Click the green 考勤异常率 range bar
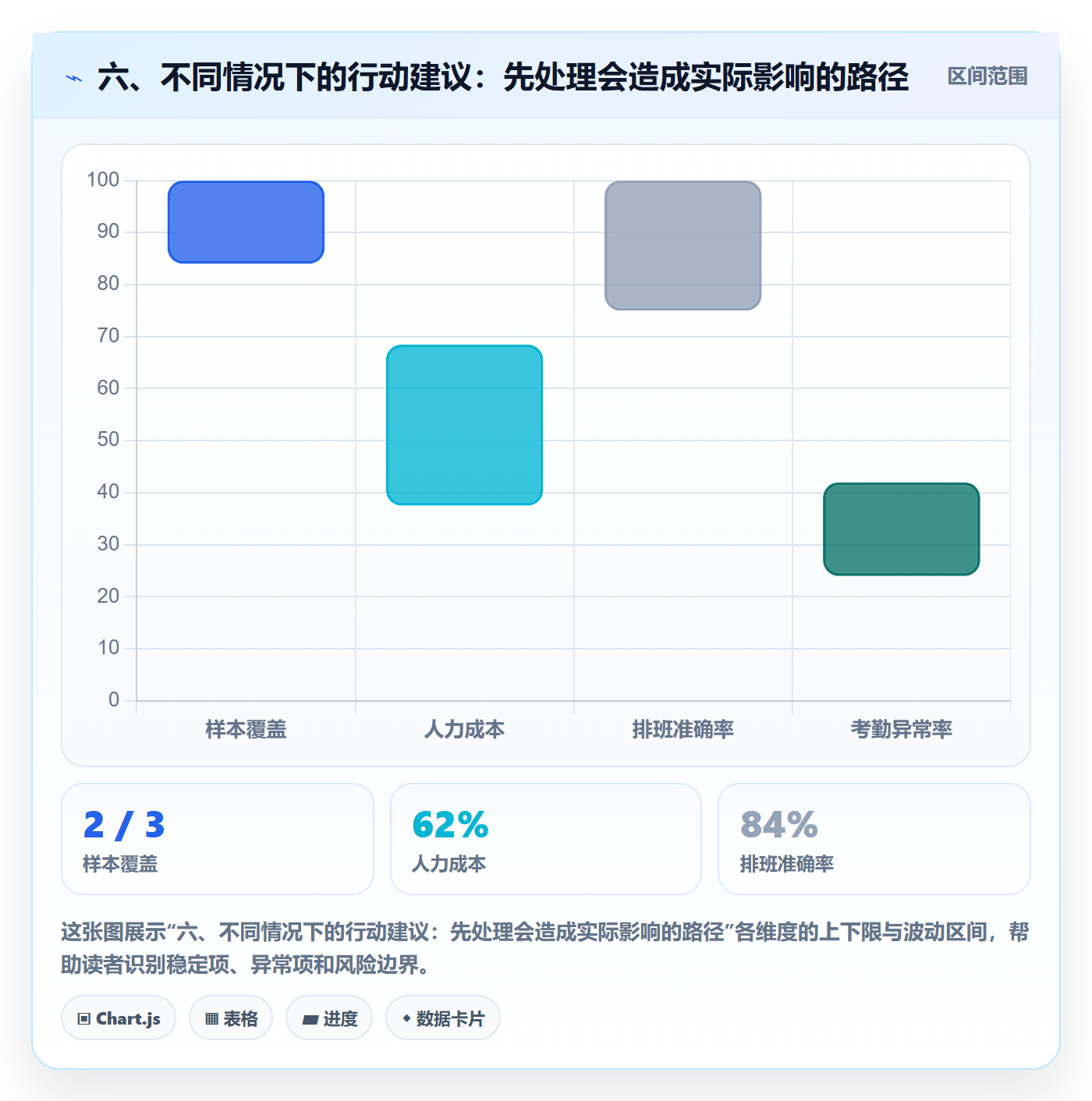The image size is (1092, 1101). pos(902,529)
